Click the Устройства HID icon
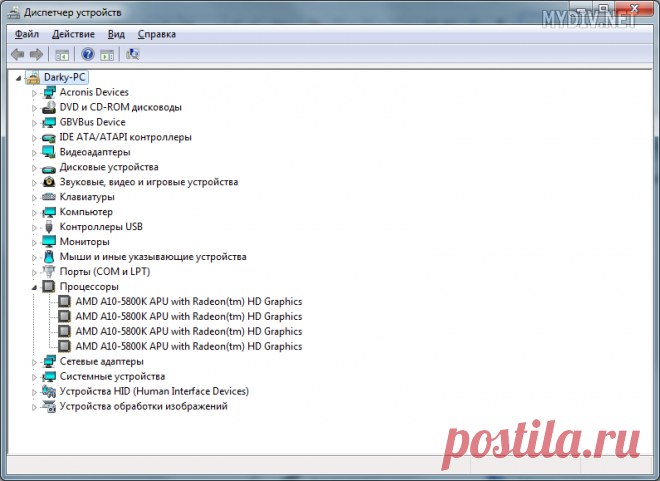This screenshot has height=481, width=660. click(49, 391)
